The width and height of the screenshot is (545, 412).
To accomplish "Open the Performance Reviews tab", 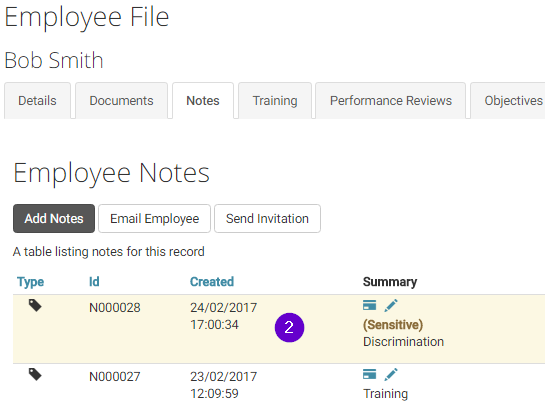I will (391, 100).
